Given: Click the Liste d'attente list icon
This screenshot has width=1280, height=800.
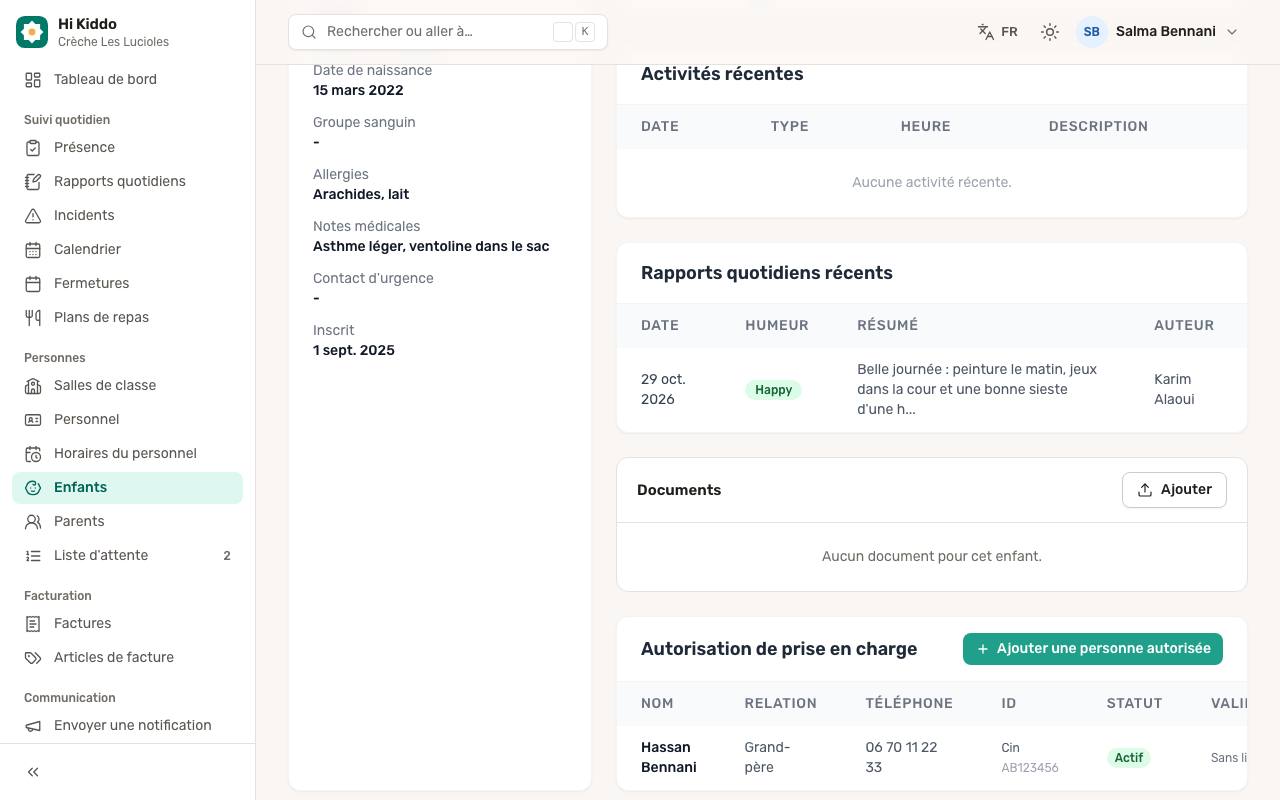Looking at the screenshot, I should click(x=33, y=556).
